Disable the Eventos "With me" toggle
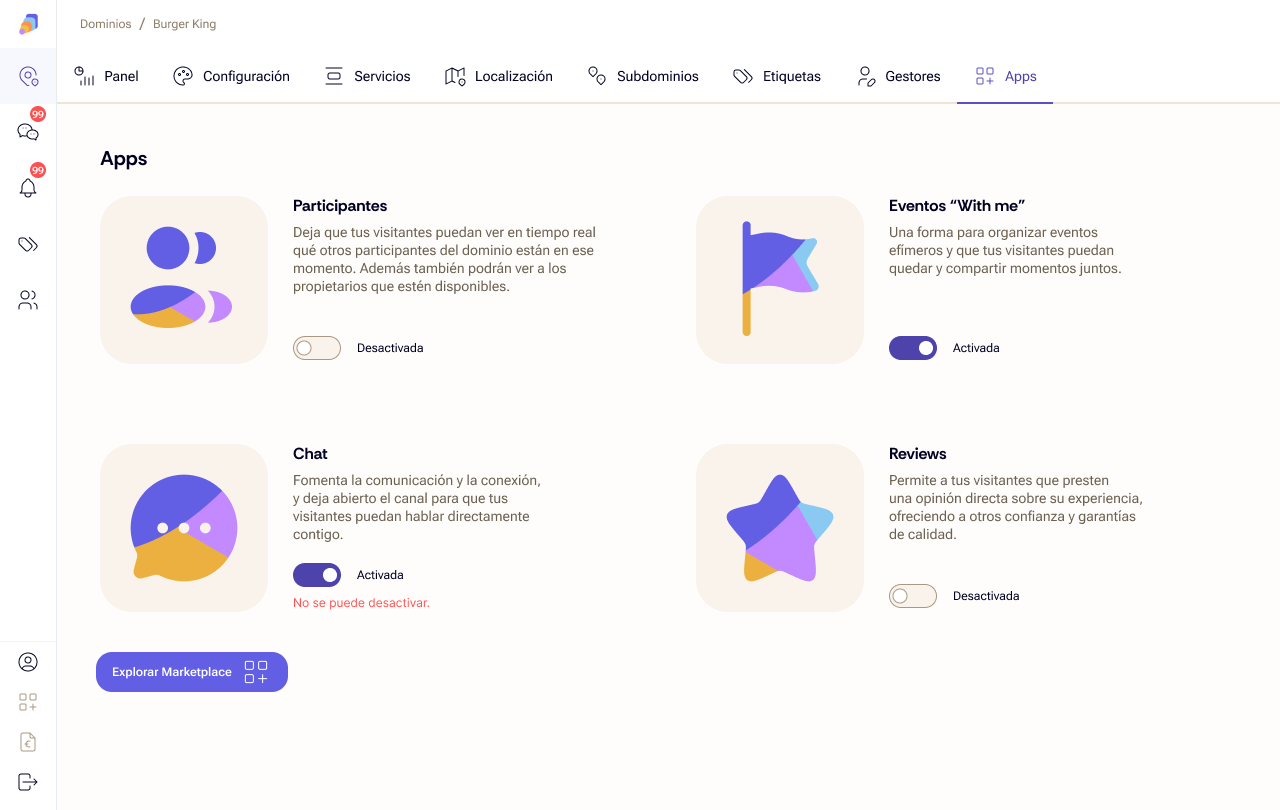Image resolution: width=1280 pixels, height=810 pixels. pos(912,348)
